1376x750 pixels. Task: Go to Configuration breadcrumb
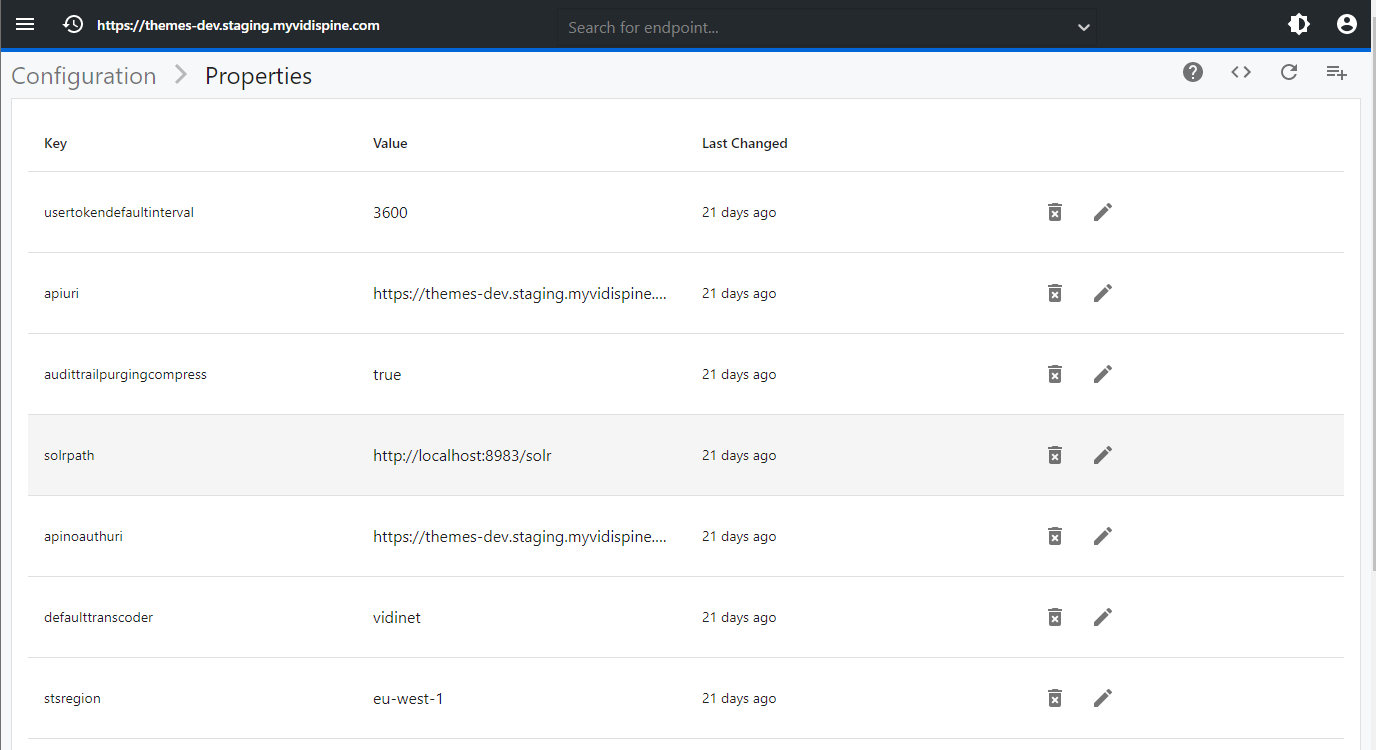point(84,76)
